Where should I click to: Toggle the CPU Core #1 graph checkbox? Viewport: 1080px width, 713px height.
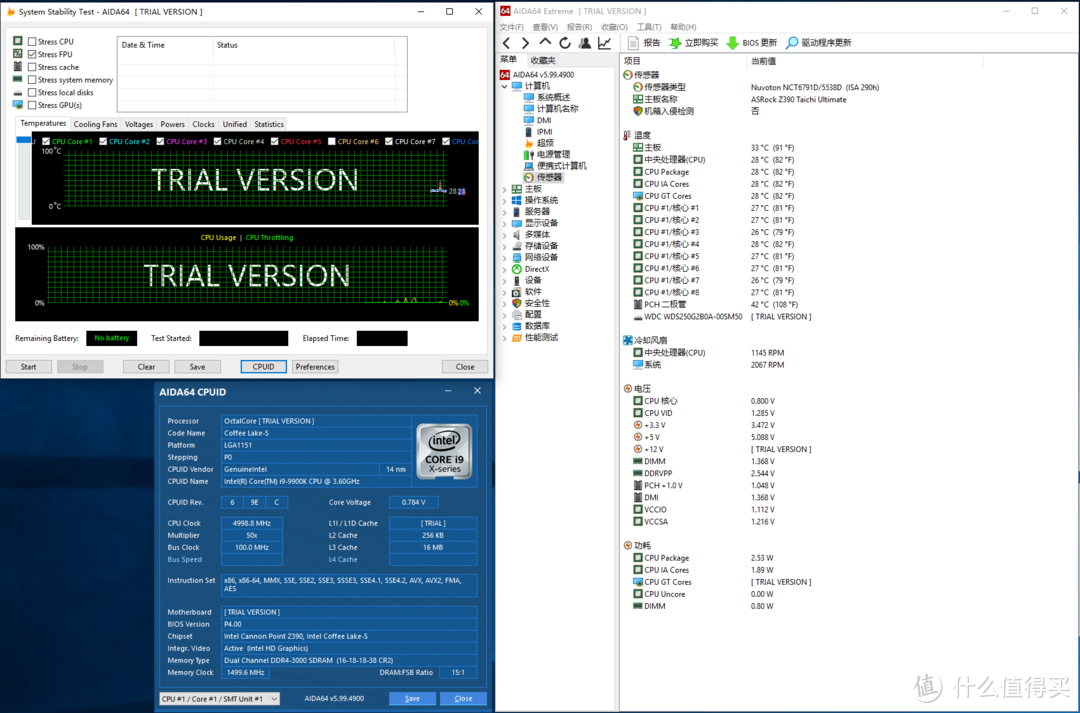pos(46,141)
